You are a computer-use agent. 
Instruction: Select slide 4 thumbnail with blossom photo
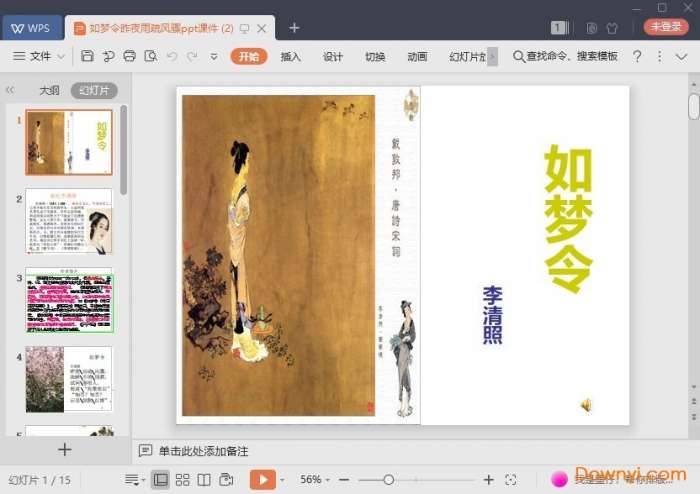[69, 379]
